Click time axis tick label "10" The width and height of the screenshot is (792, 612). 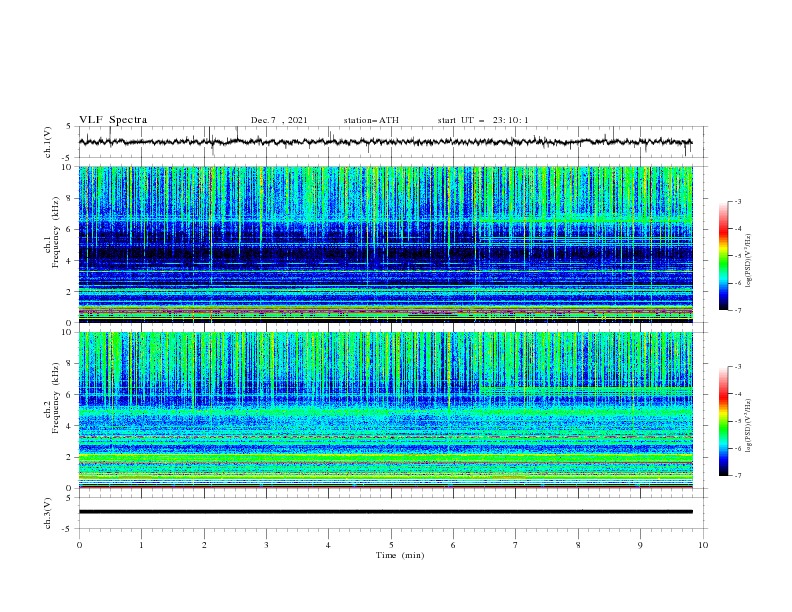[x=703, y=545]
